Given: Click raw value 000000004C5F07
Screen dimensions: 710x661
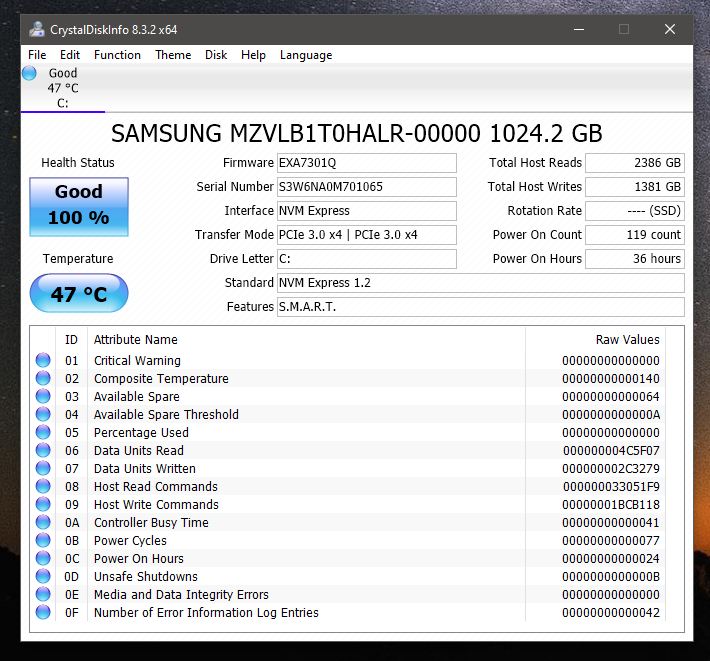Looking at the screenshot, I should pos(611,450).
